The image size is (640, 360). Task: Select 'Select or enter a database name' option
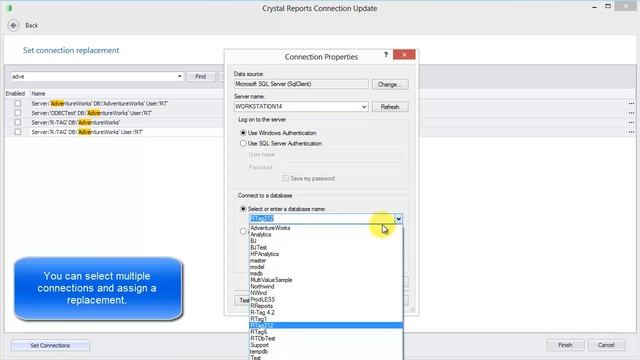click(243, 209)
